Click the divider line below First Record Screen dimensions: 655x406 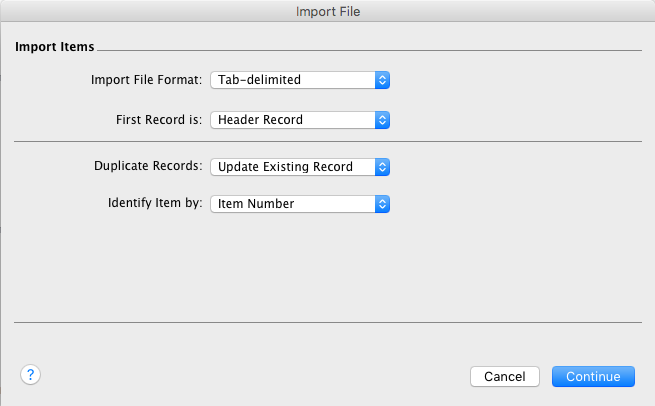coord(328,142)
